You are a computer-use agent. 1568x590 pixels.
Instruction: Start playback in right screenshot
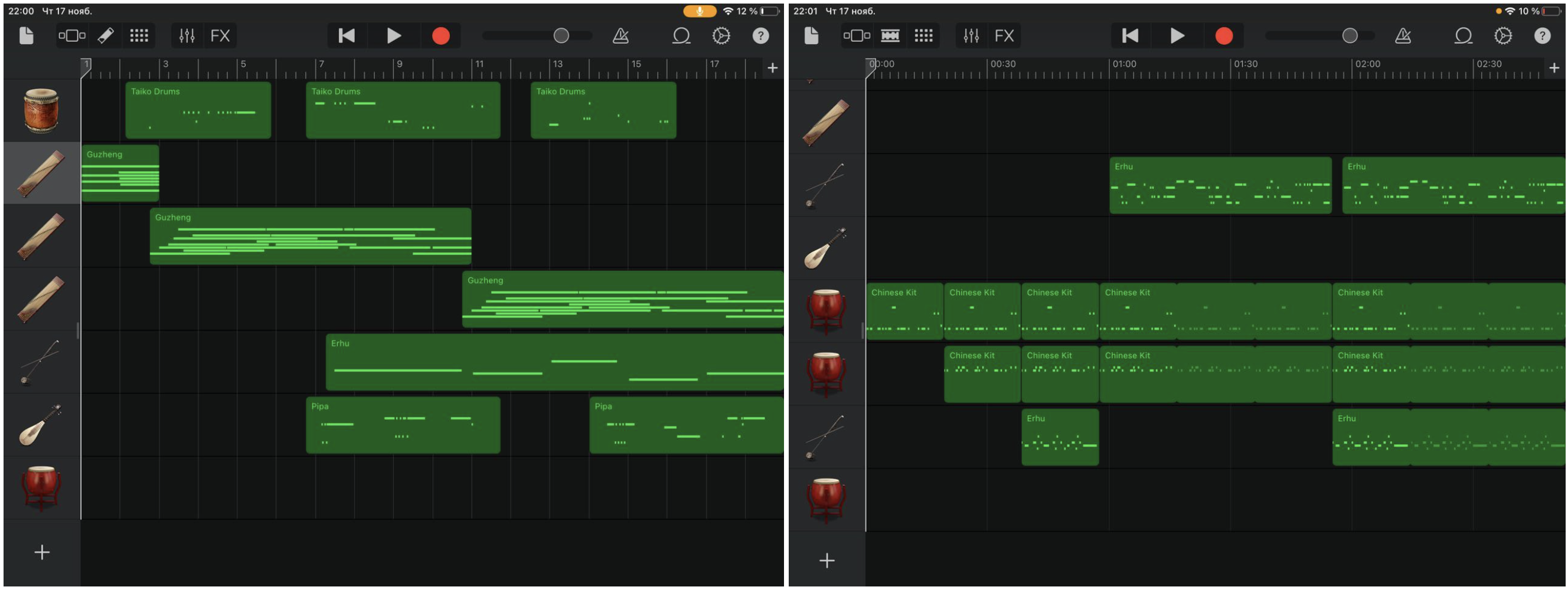[x=1177, y=36]
